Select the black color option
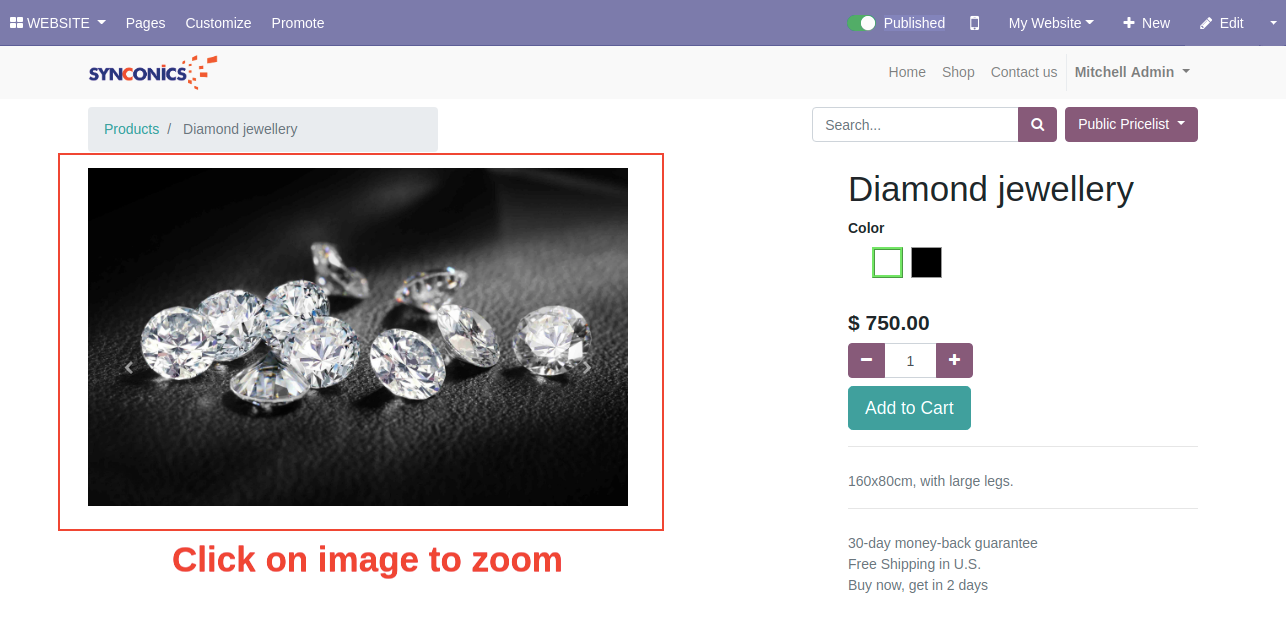 coord(926,263)
